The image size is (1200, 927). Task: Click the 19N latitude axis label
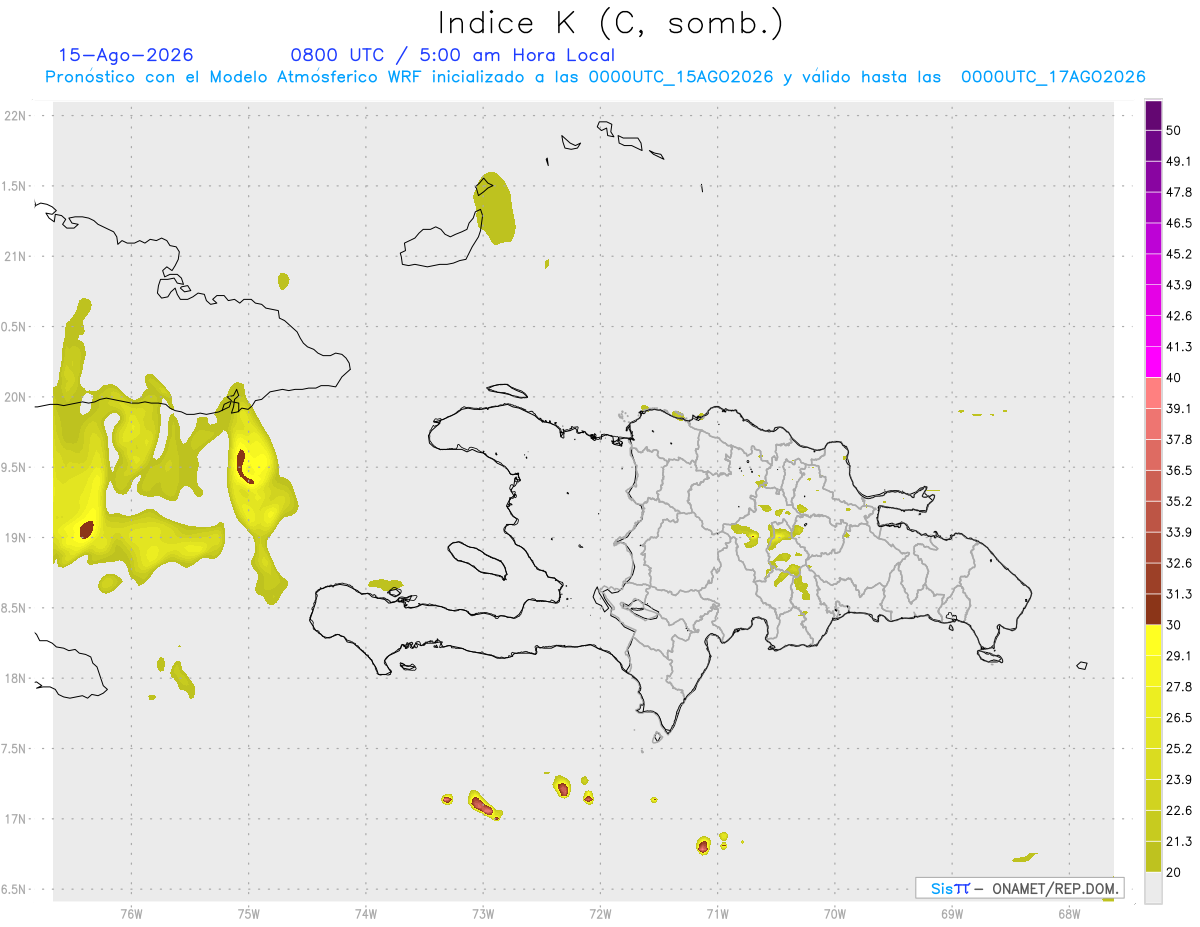(16, 538)
